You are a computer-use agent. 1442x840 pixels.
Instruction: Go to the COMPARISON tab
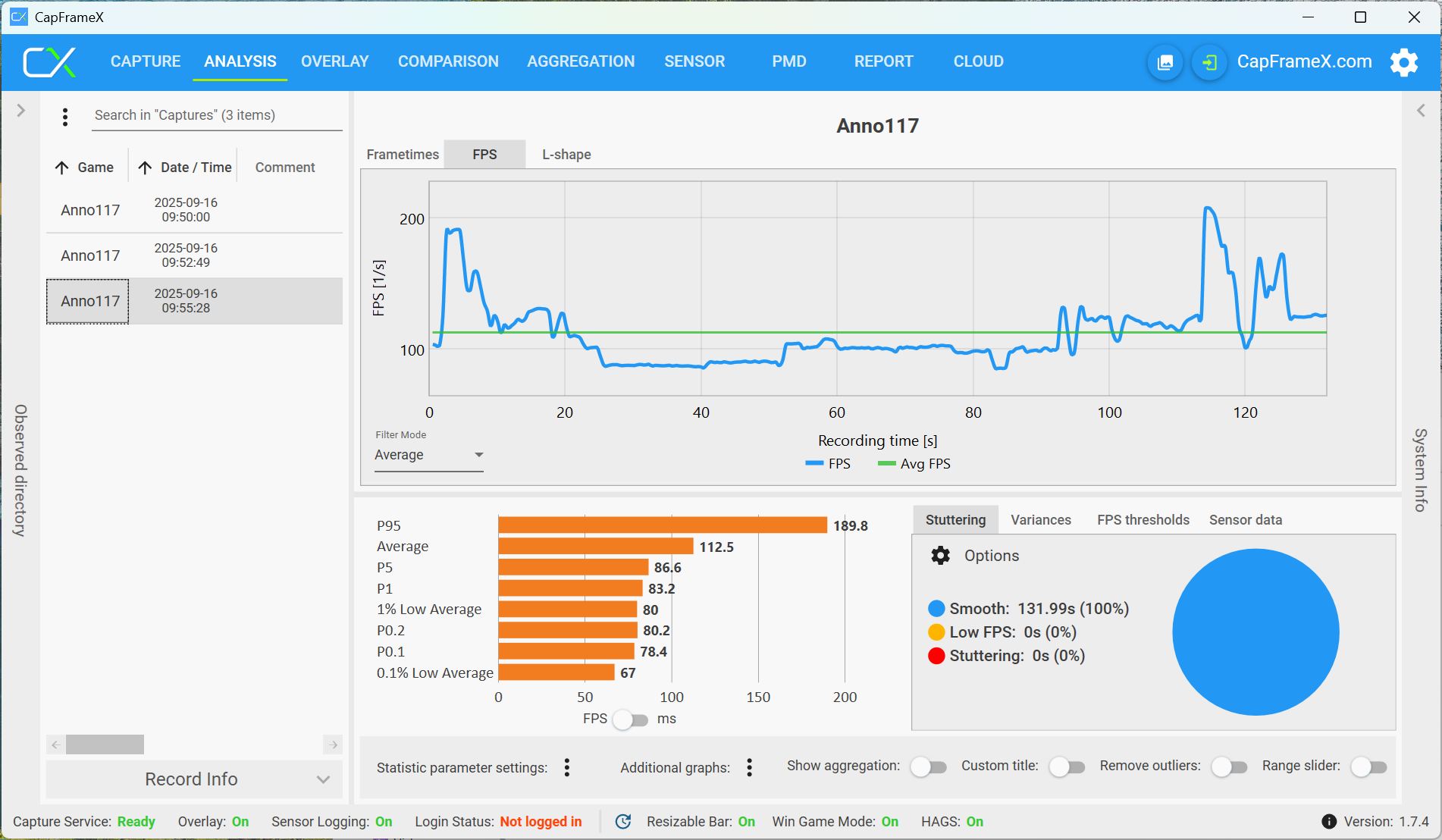[449, 61]
